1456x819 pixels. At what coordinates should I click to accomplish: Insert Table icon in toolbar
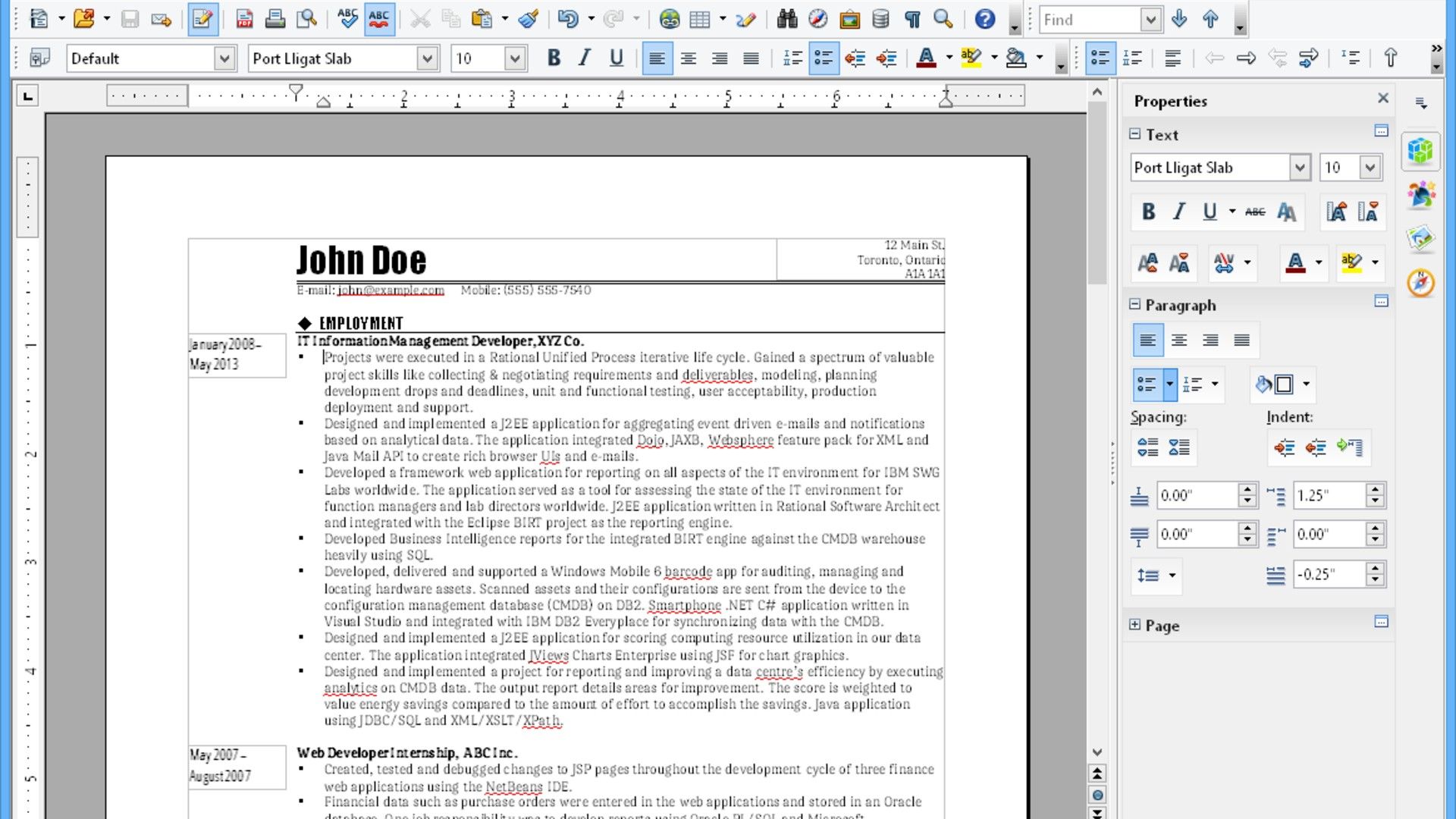click(700, 19)
